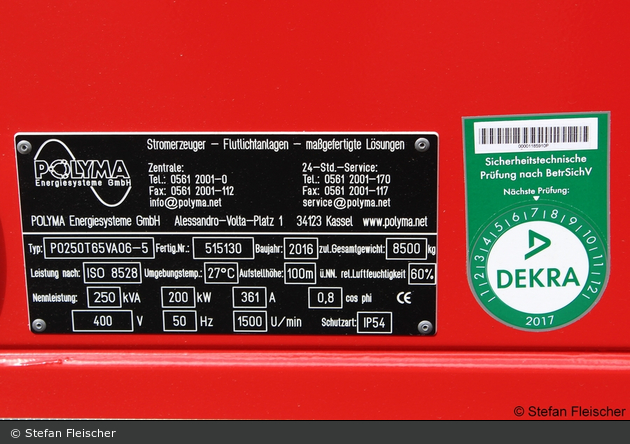
Task: Select speed value '1500' U/min
Action: [250, 321]
